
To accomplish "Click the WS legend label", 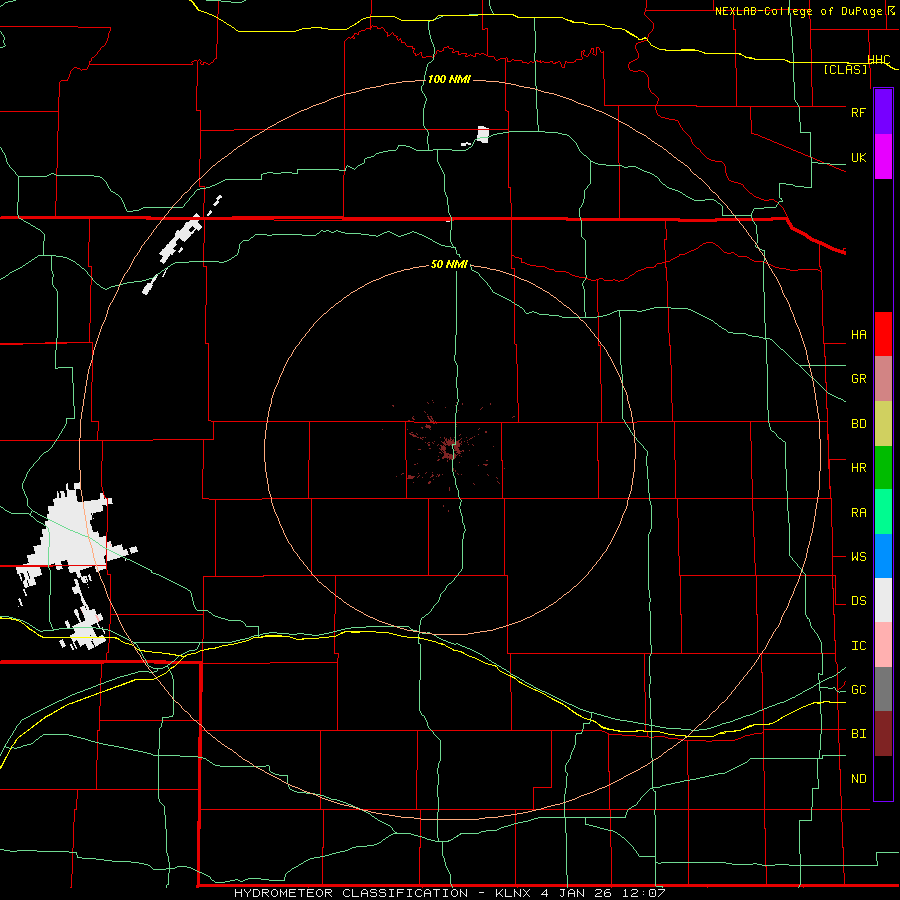I will tap(858, 556).
